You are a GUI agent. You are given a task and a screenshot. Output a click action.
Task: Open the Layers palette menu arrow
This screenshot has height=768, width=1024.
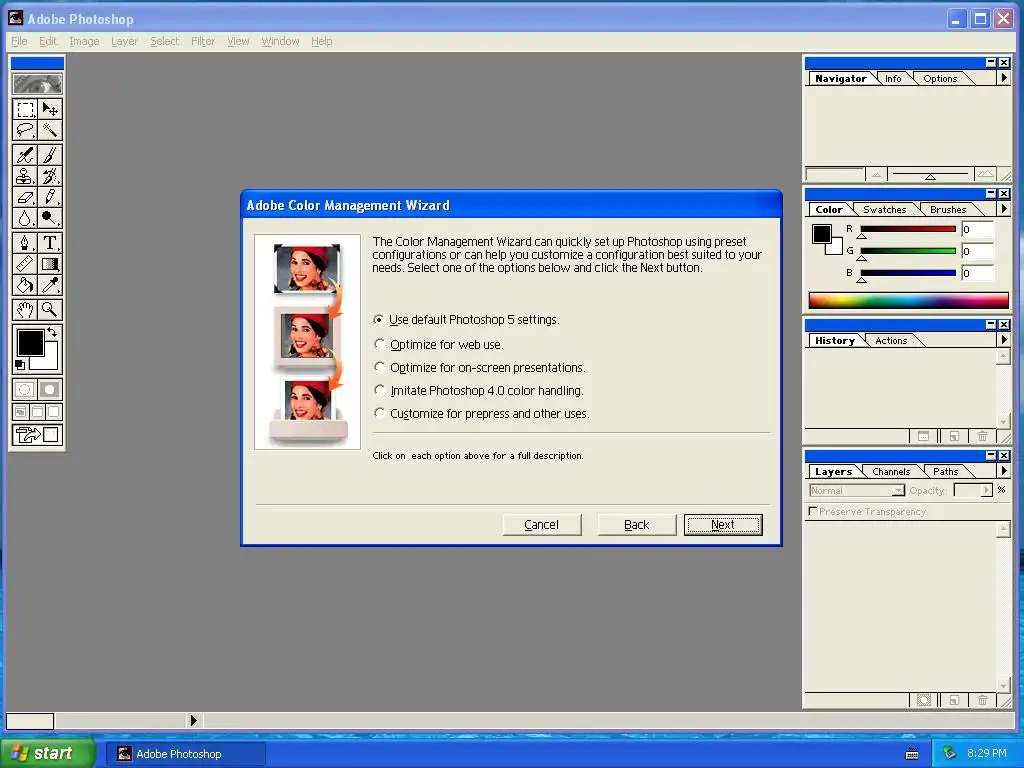1004,471
